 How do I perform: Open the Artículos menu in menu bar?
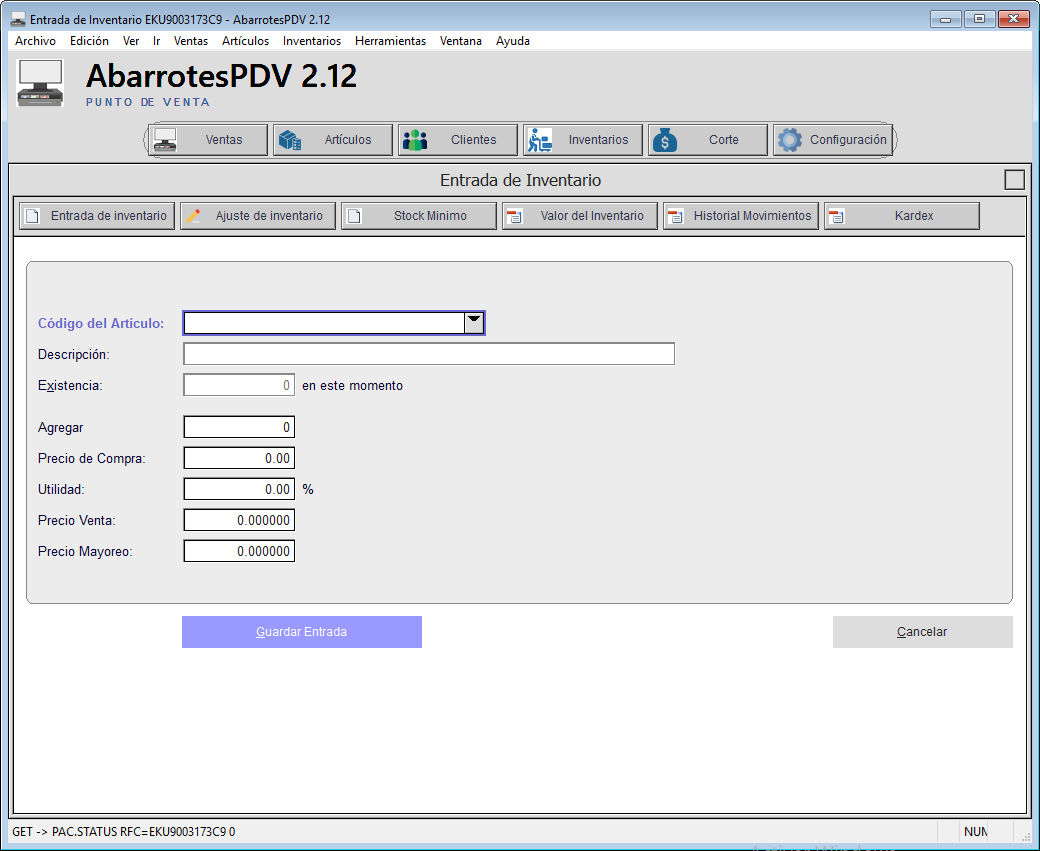coord(245,41)
